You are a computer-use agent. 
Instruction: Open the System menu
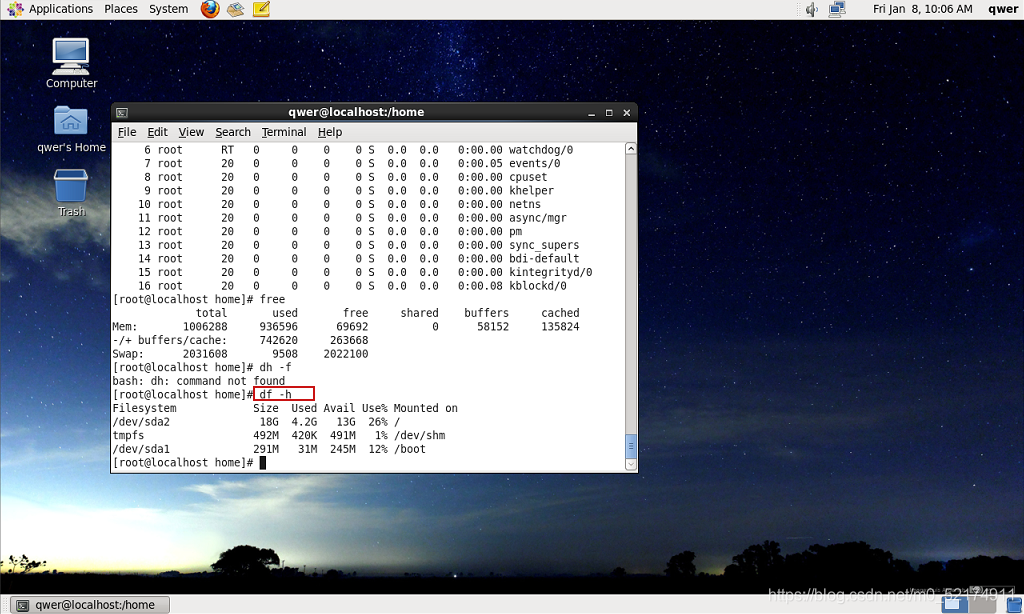168,9
